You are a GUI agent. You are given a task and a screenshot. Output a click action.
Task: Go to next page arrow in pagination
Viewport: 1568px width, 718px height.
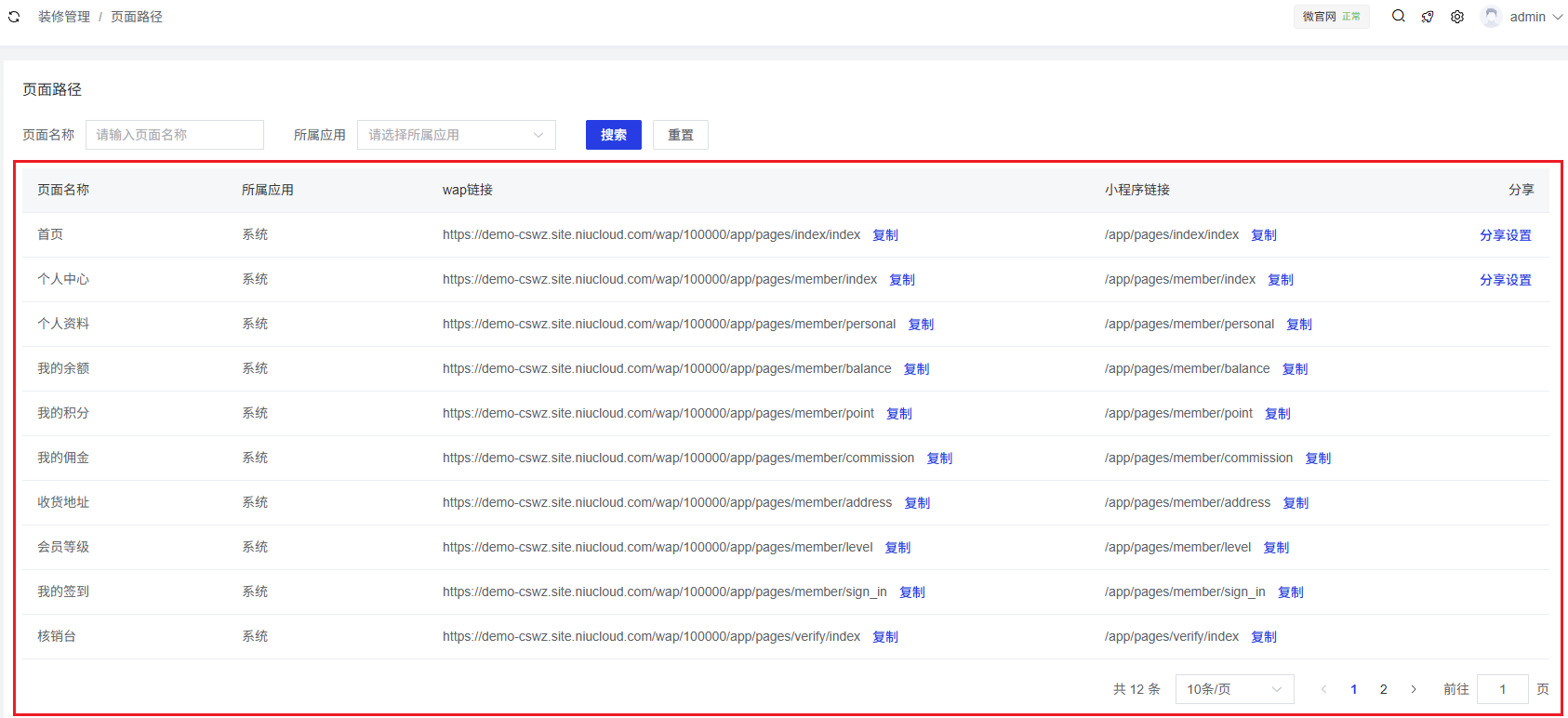click(1413, 689)
